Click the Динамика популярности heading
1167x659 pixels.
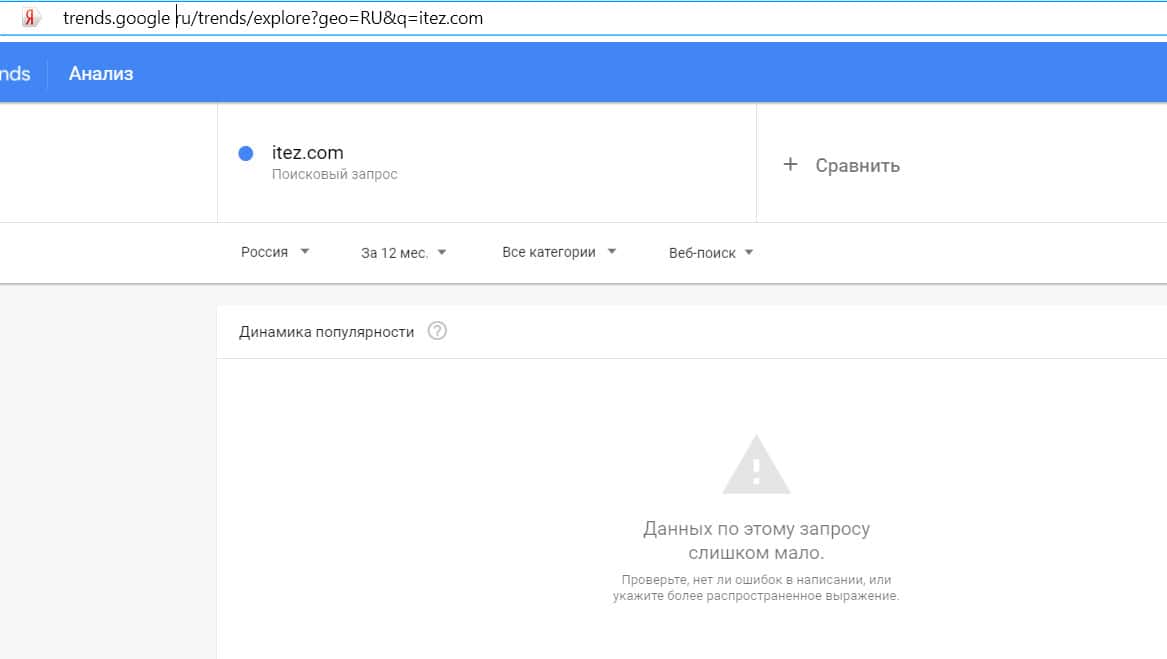[x=326, y=332]
